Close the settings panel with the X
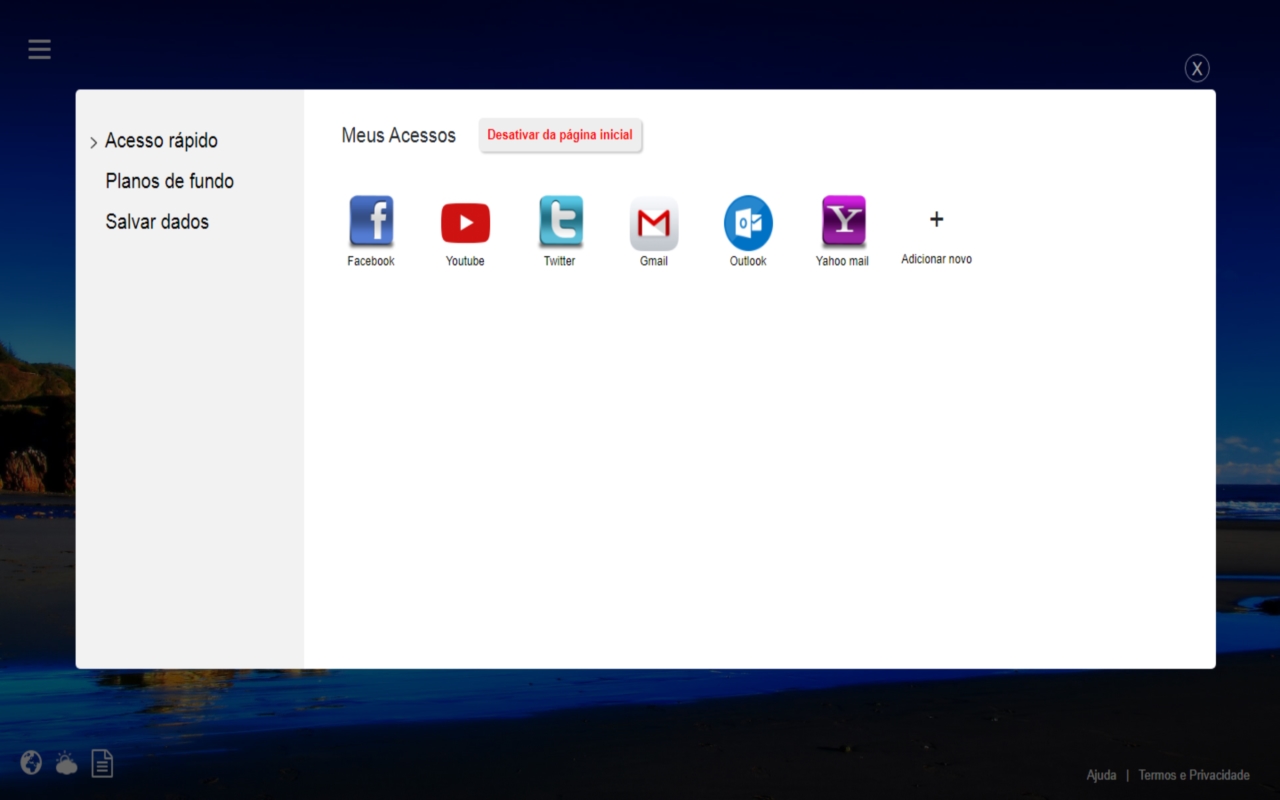 (x=1197, y=68)
